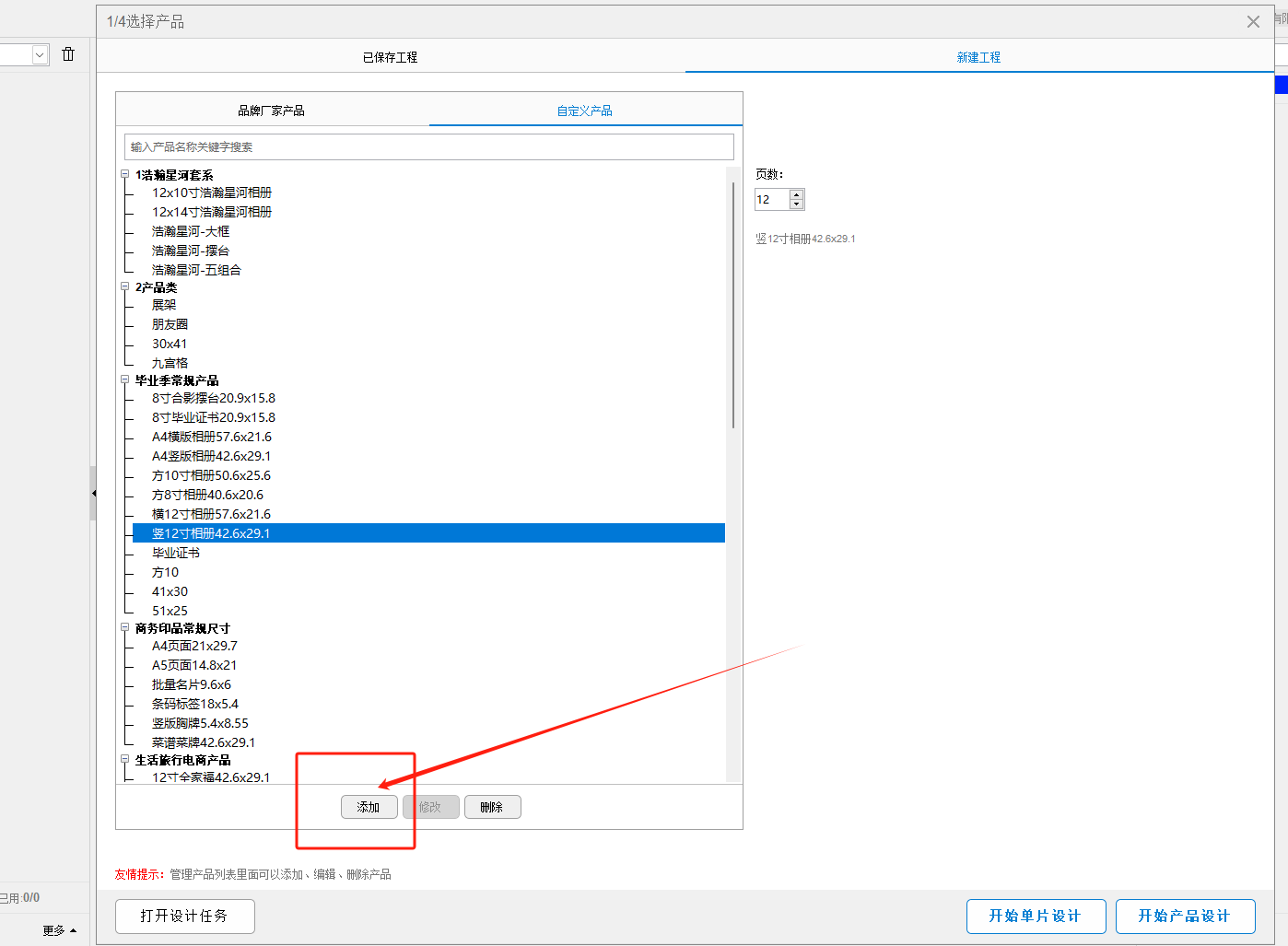Switch to the 已保存工程 tab

[x=391, y=57]
